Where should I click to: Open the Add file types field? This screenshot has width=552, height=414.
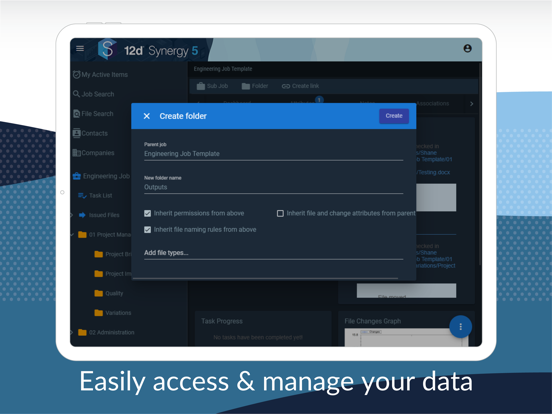click(273, 253)
